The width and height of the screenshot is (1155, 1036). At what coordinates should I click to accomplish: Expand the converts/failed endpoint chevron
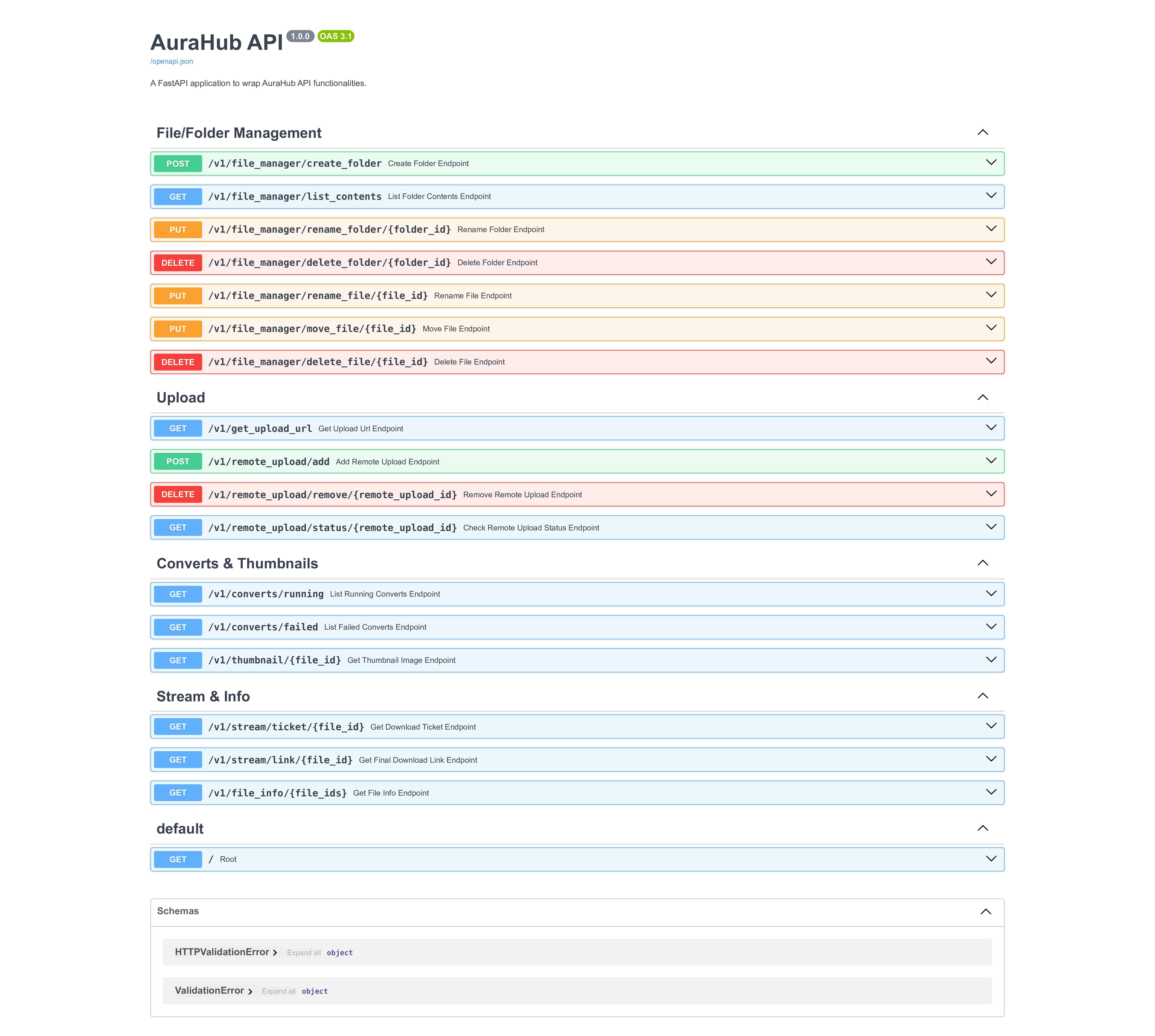pyautogui.click(x=991, y=626)
